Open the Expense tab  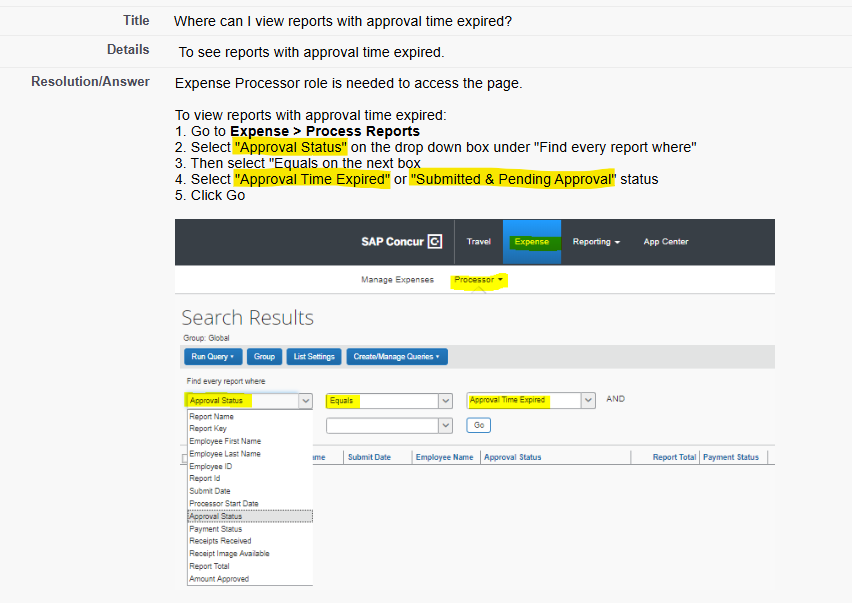531,242
